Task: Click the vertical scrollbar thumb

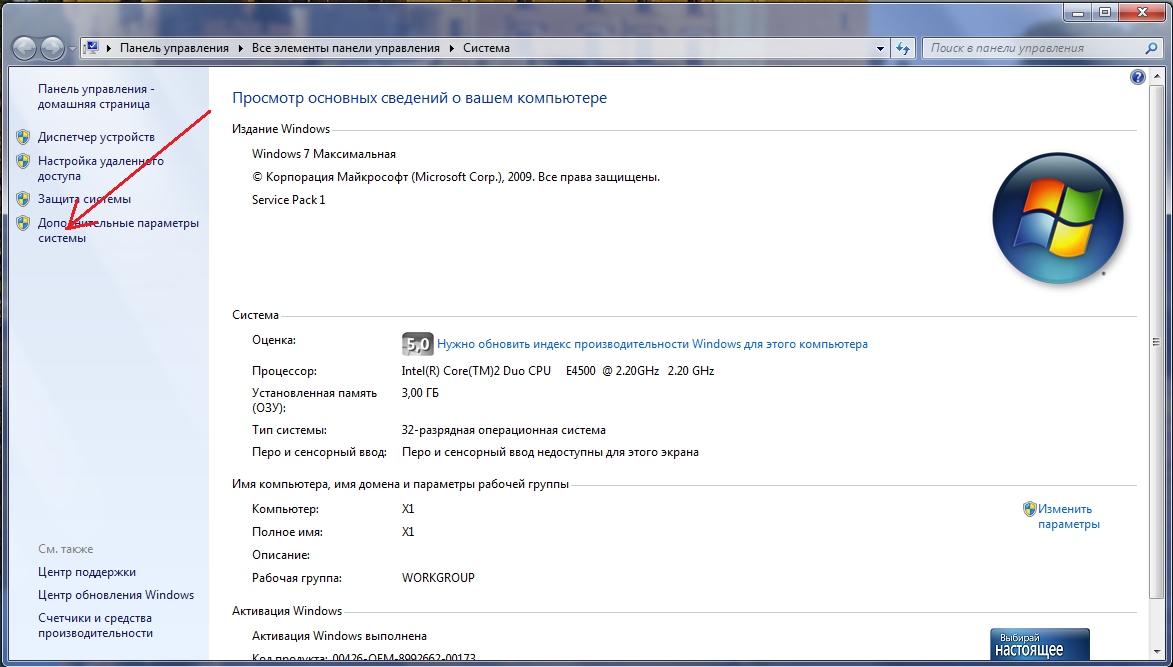Action: tap(1157, 342)
